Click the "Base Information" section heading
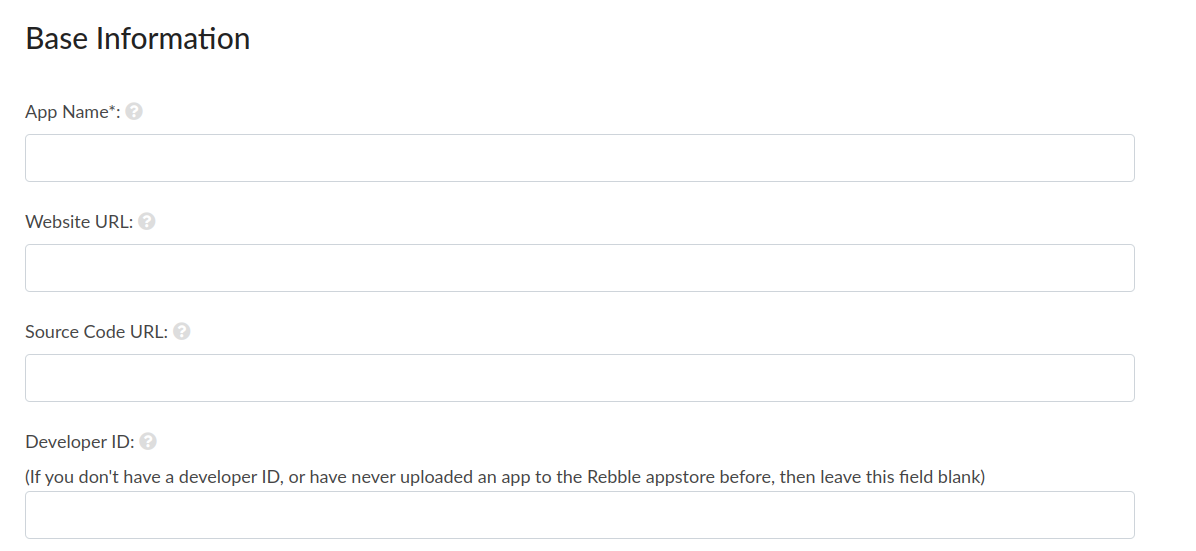 [x=138, y=38]
